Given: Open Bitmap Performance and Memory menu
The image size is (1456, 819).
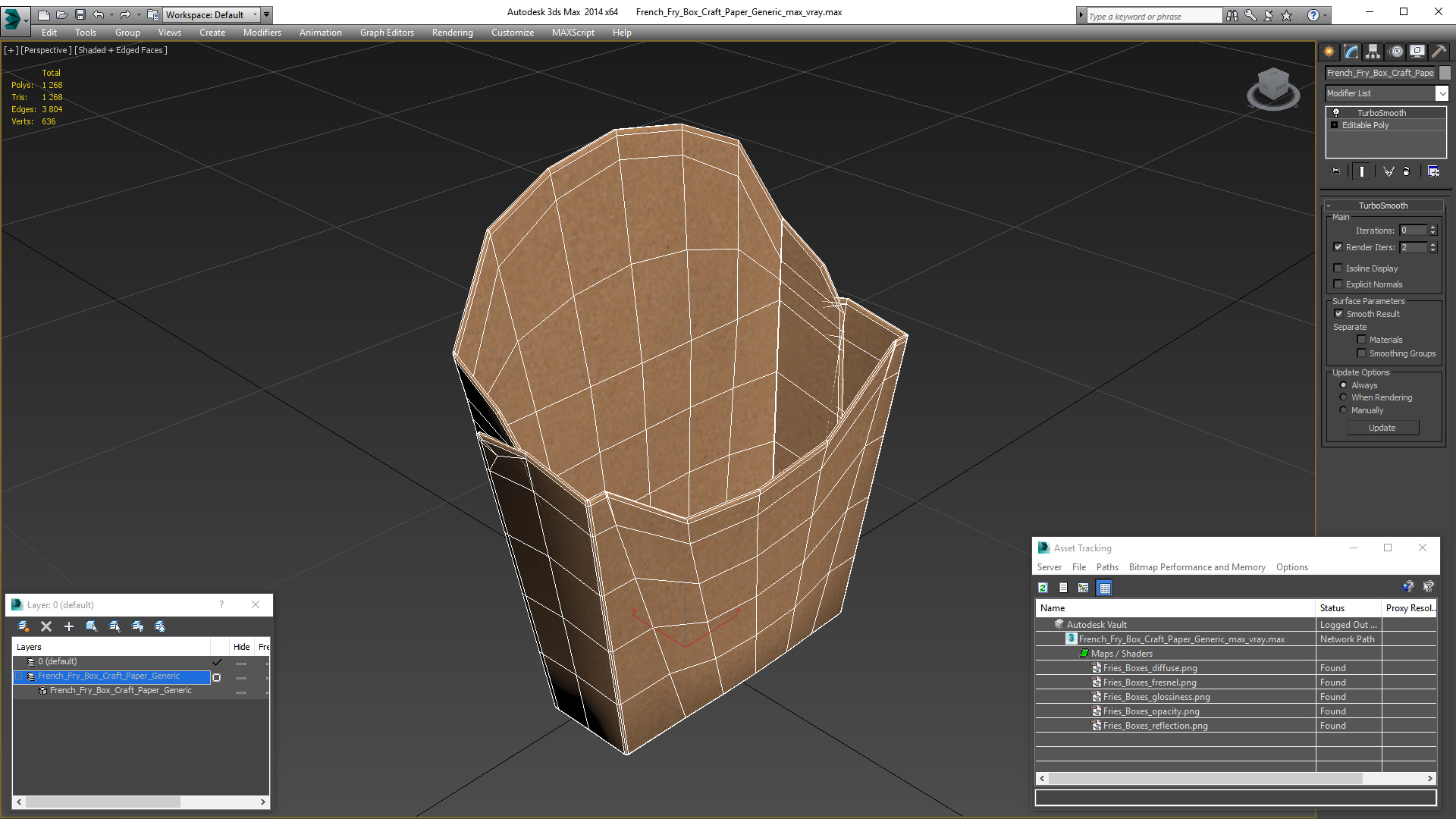Looking at the screenshot, I should pyautogui.click(x=1197, y=567).
